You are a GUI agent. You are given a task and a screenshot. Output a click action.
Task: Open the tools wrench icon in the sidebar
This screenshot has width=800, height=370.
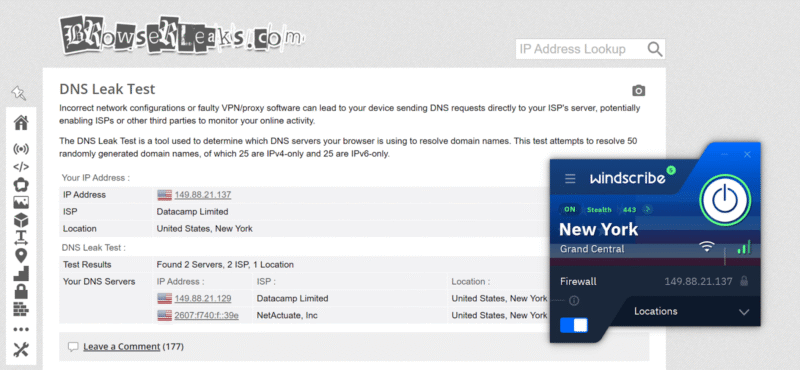point(21,350)
